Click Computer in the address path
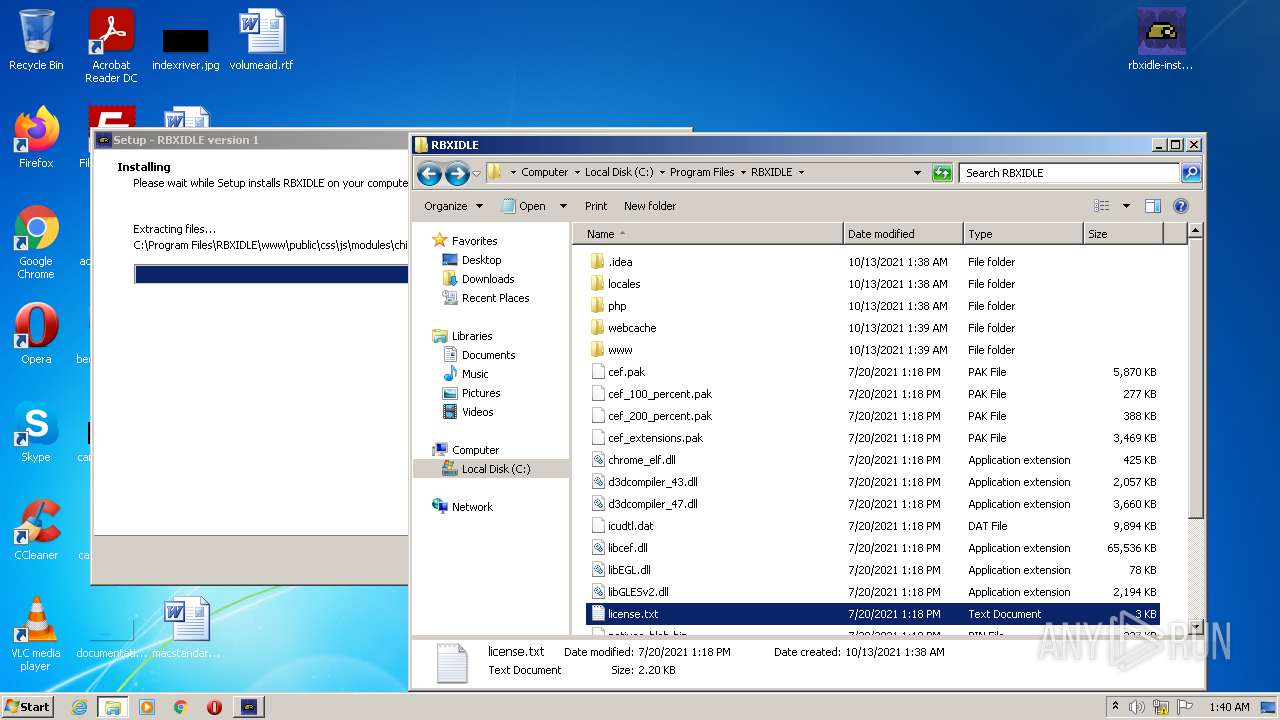Viewport: 1280px width, 720px height. click(544, 172)
